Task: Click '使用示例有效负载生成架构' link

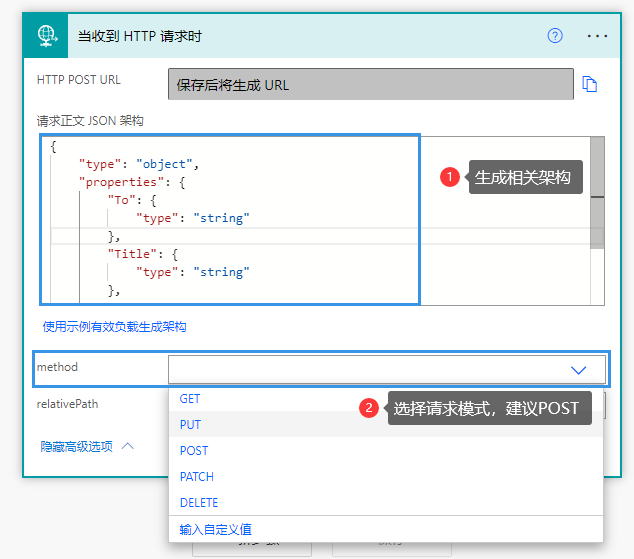Action: point(114,327)
